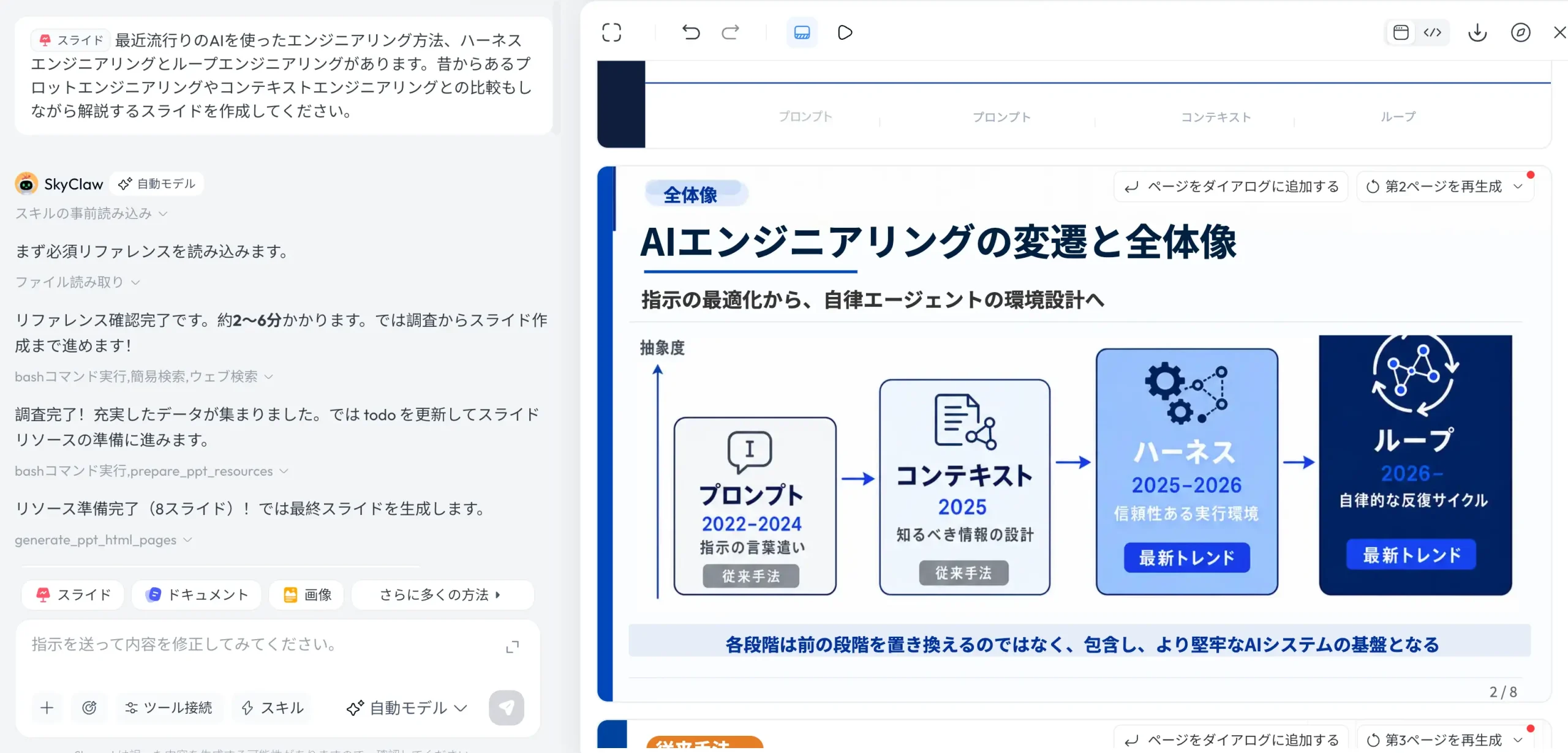Expand the bashコマンド実行,簡易検索,ウェブ検索 step
Screen dimensions: 1568x753
tap(144, 376)
